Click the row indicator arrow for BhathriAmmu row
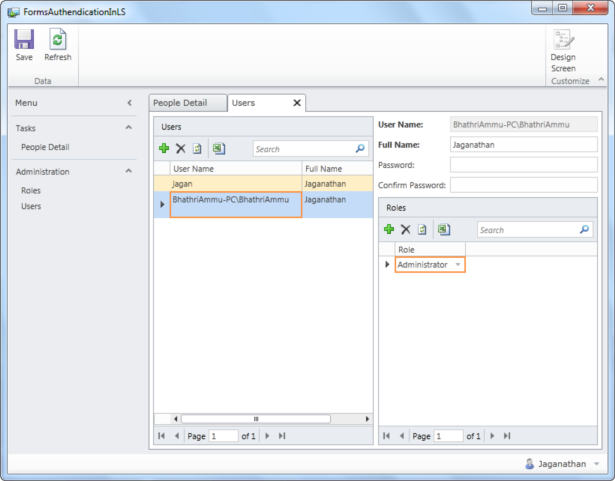The image size is (615, 481). click(x=162, y=204)
